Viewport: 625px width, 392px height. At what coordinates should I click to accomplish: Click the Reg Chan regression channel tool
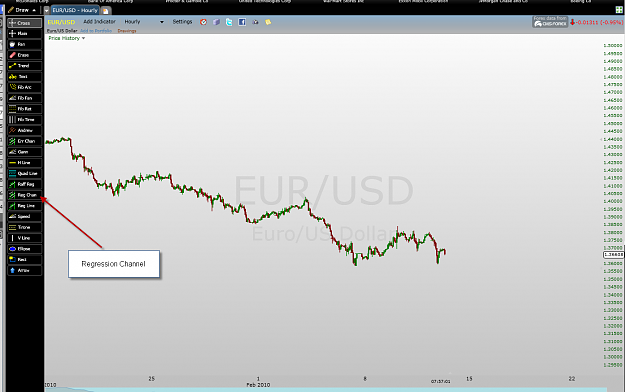[x=24, y=195]
